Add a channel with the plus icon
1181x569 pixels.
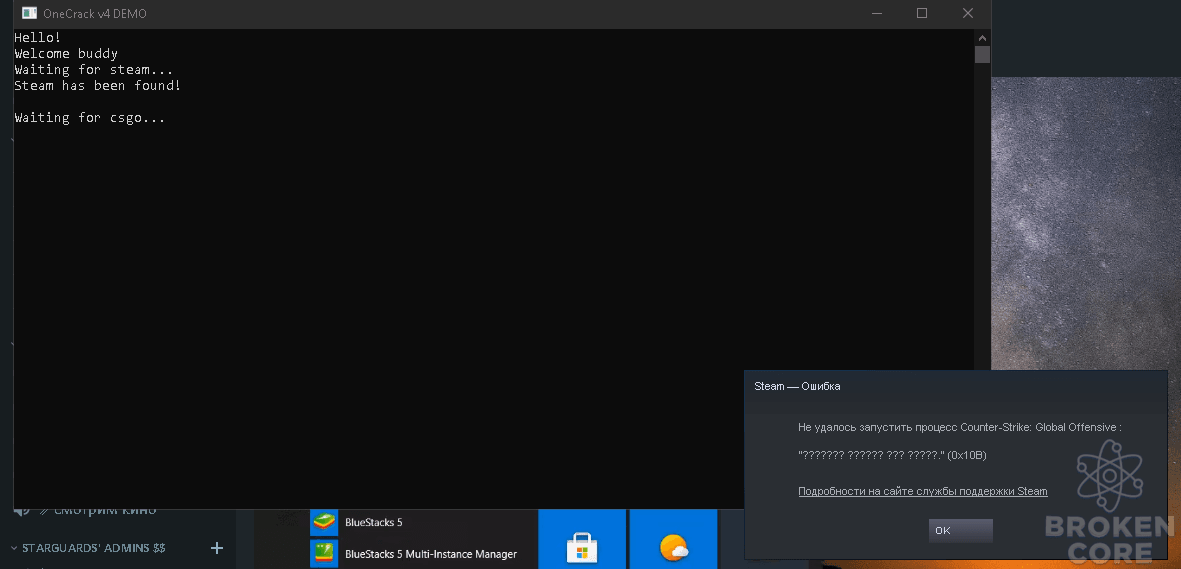coord(216,548)
